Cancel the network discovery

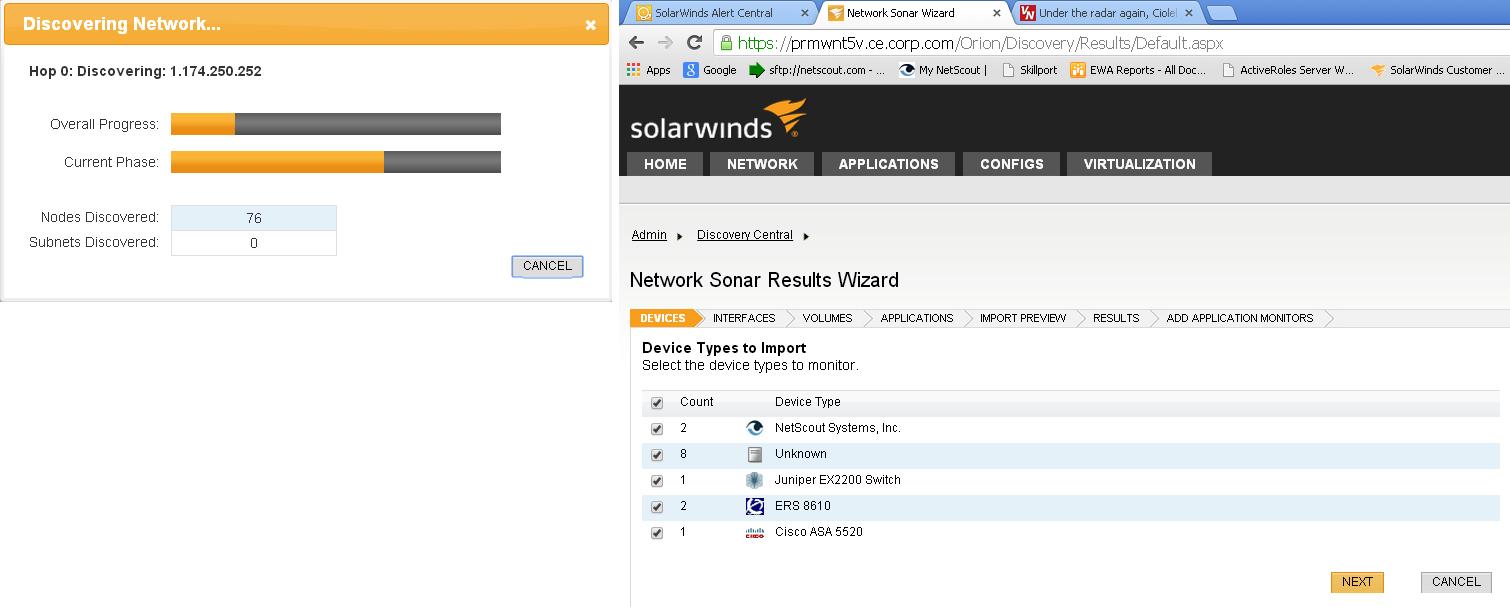pos(547,266)
